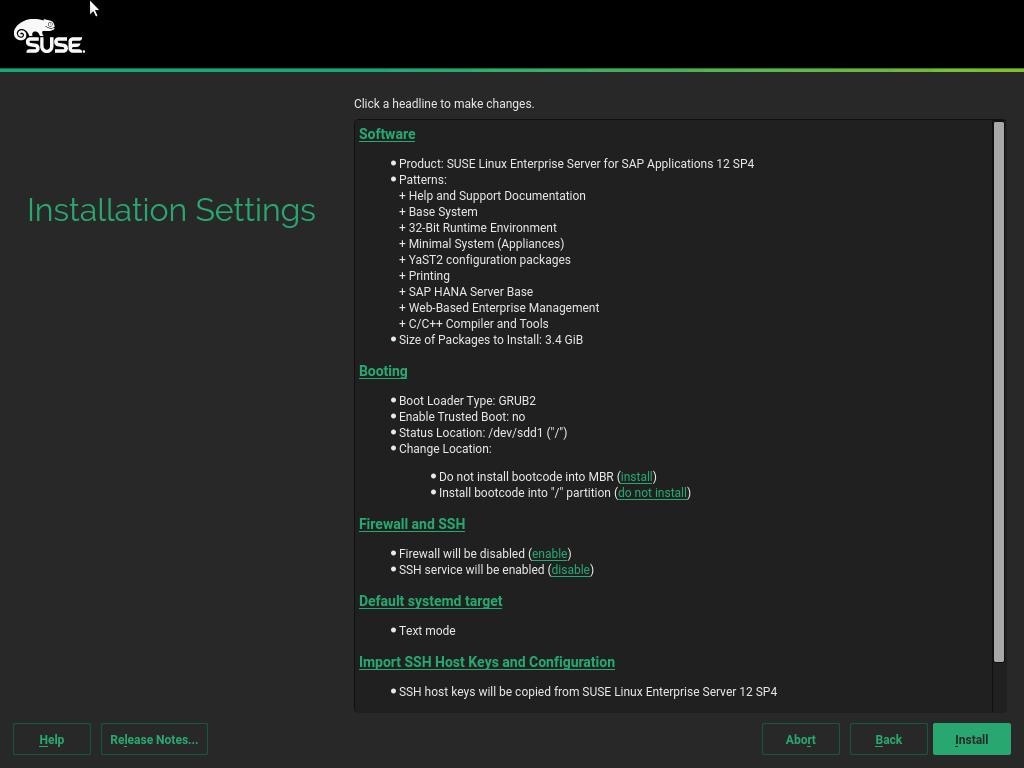This screenshot has width=1024, height=768.
Task: Select 'Patterns:' label text
Action: coord(423,180)
